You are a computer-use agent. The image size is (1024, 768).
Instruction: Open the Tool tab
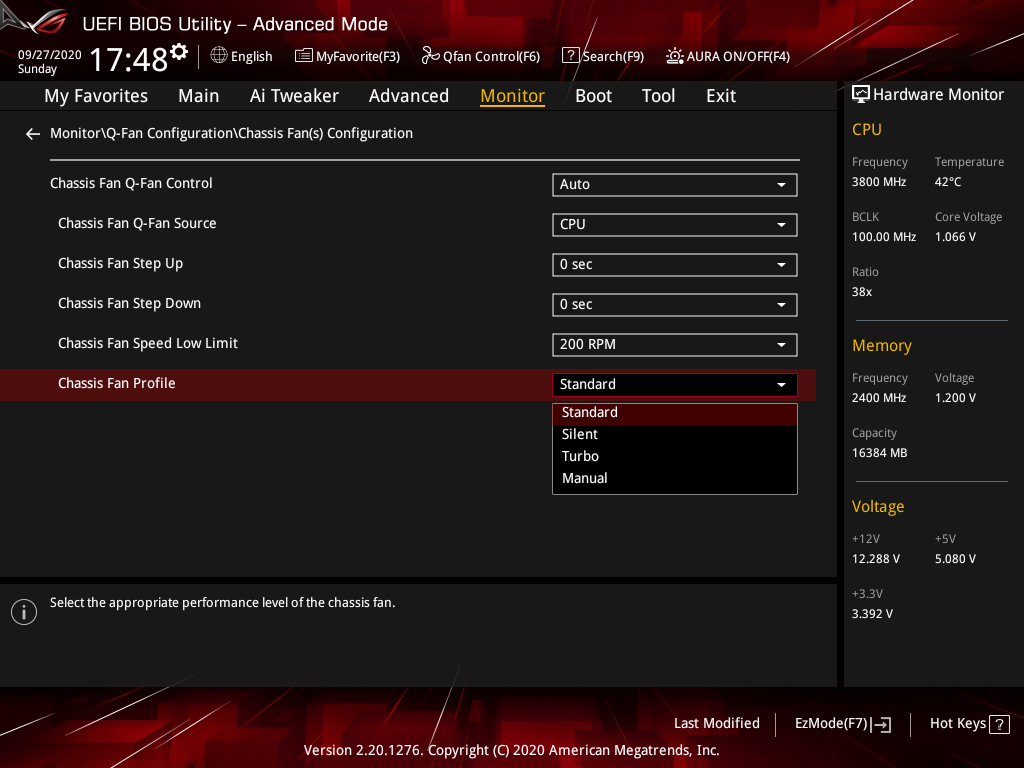(658, 96)
